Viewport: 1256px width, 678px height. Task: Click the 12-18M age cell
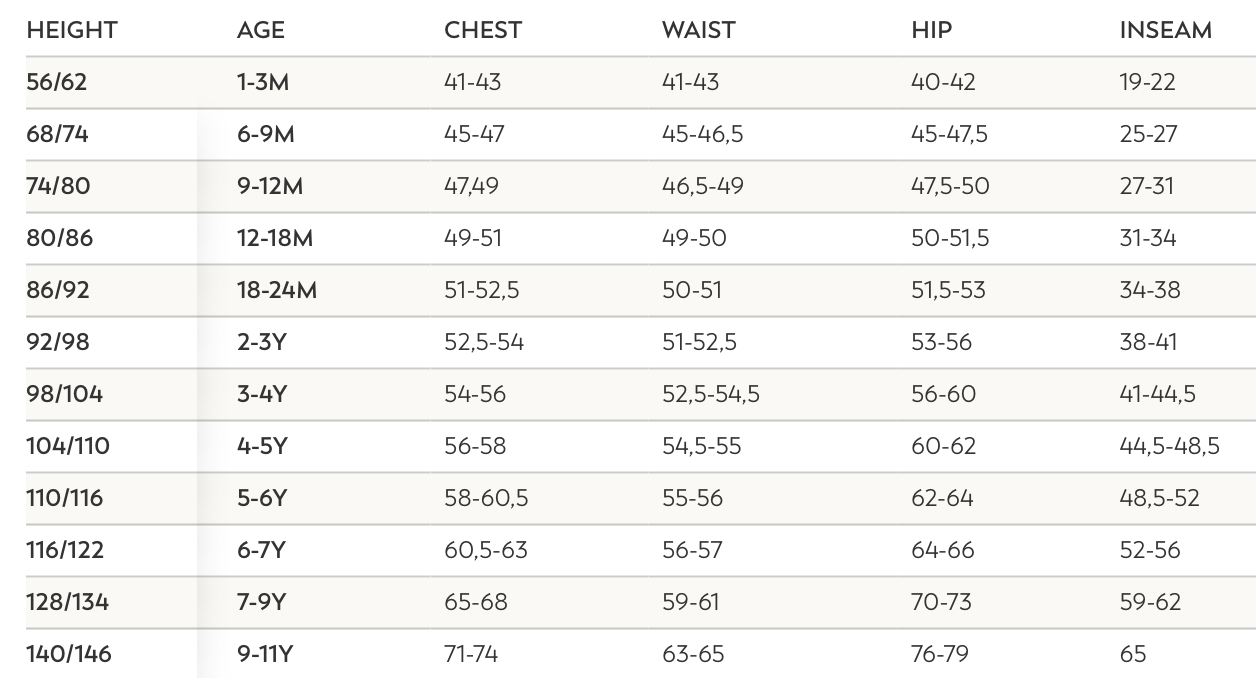tap(275, 239)
